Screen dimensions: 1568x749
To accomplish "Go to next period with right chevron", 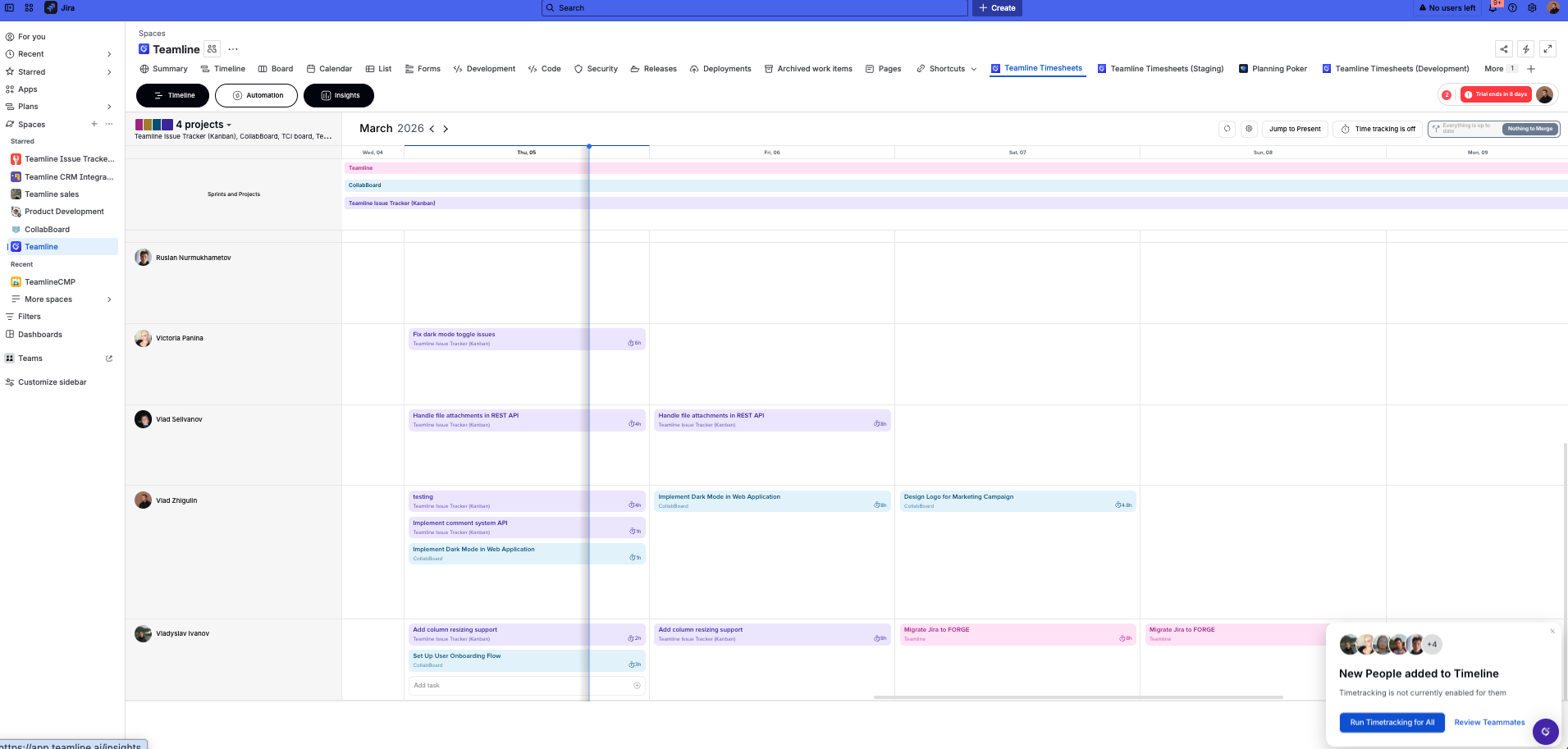I will (446, 129).
